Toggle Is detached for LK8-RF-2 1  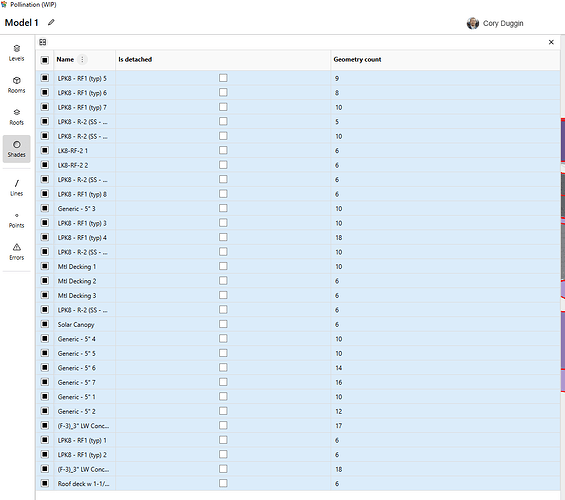(223, 150)
